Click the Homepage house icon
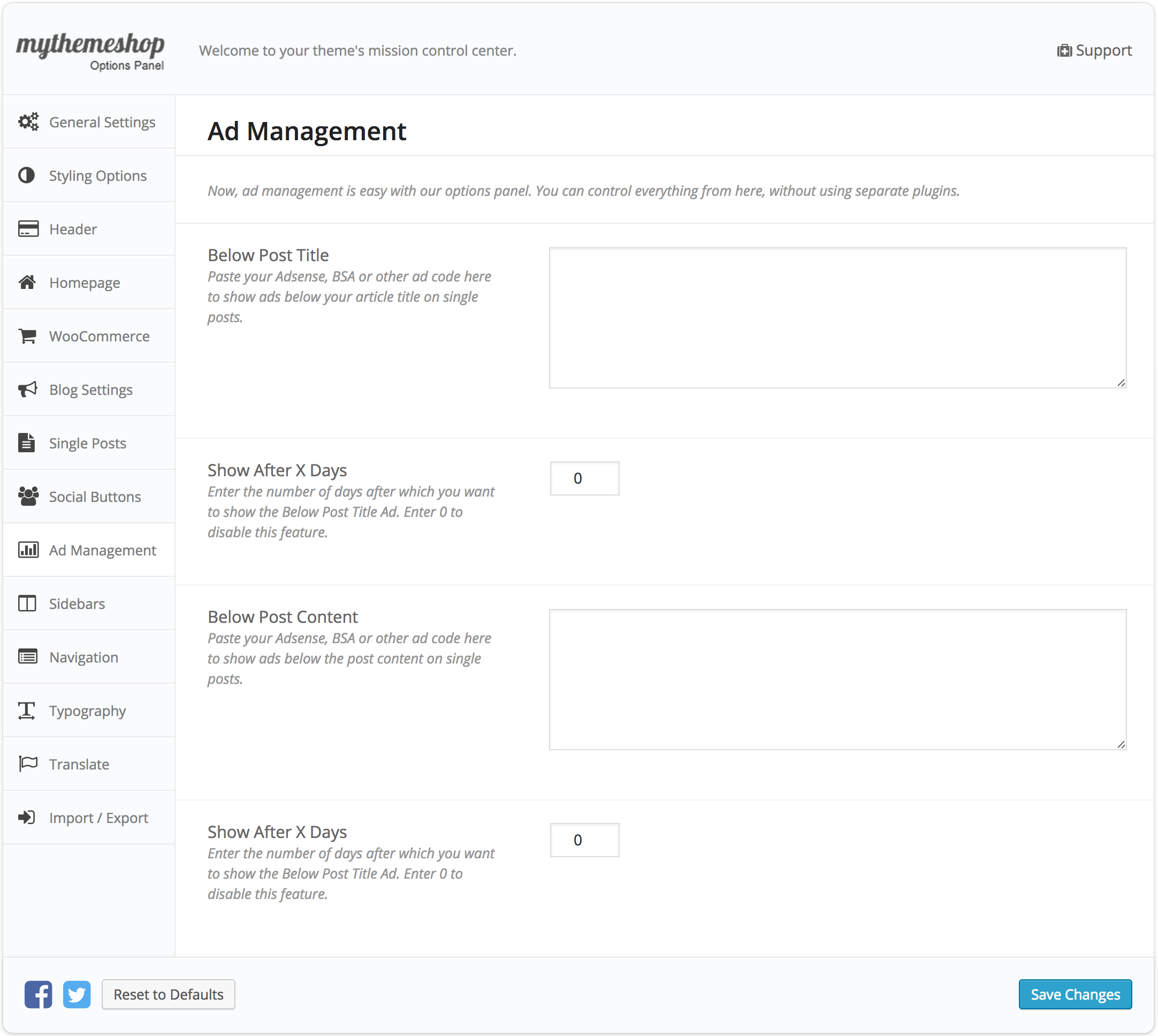 [27, 283]
